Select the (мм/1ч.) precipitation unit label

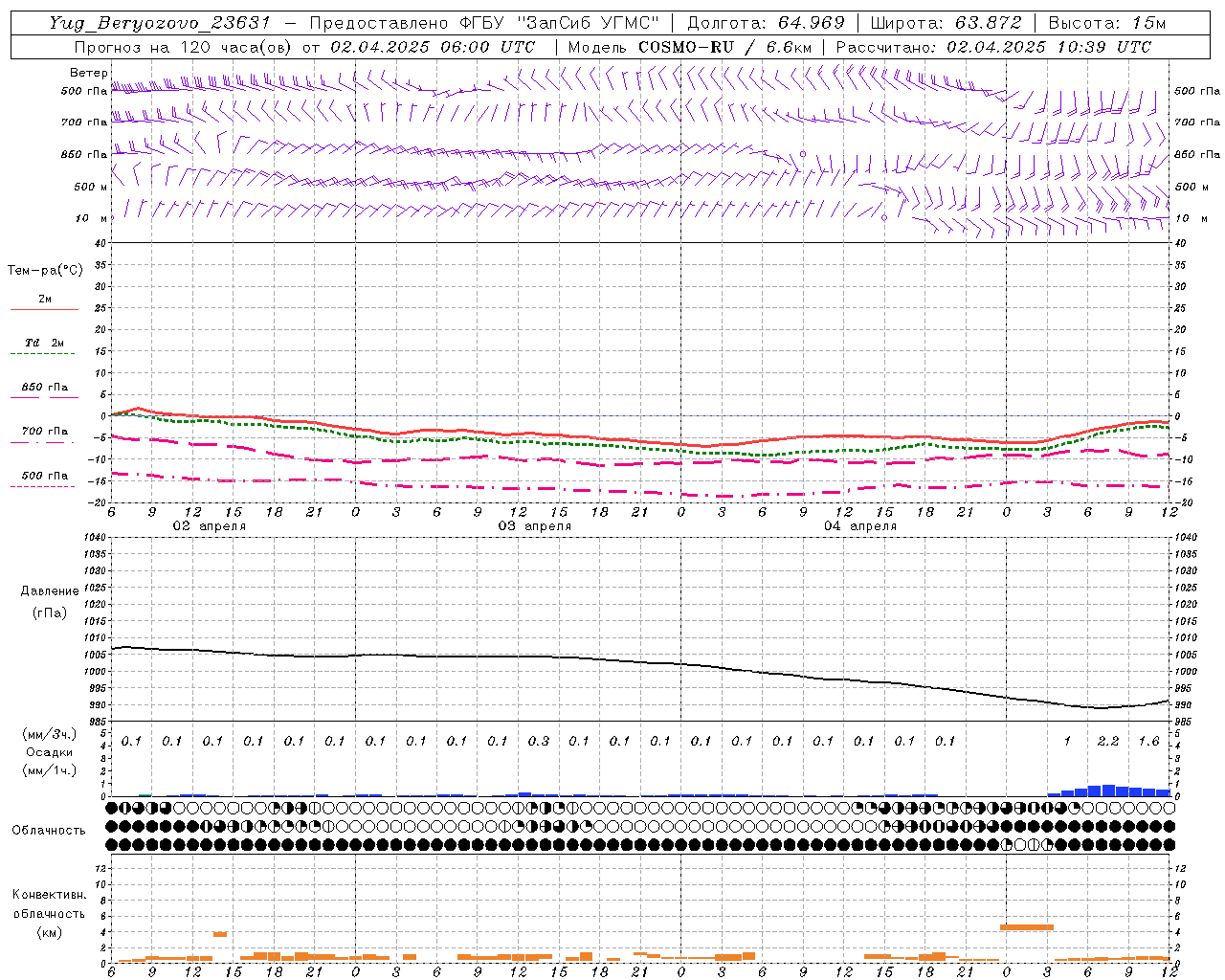[49, 770]
